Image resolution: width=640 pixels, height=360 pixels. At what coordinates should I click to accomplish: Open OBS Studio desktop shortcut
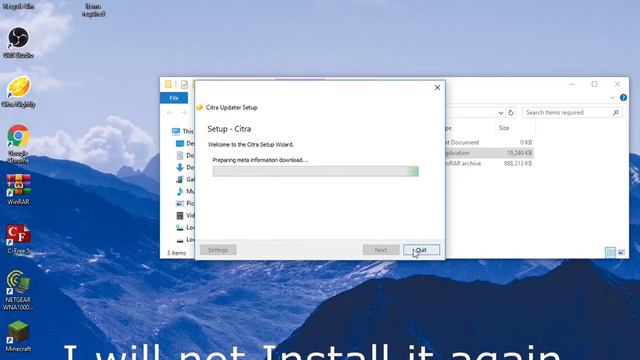click(x=18, y=42)
